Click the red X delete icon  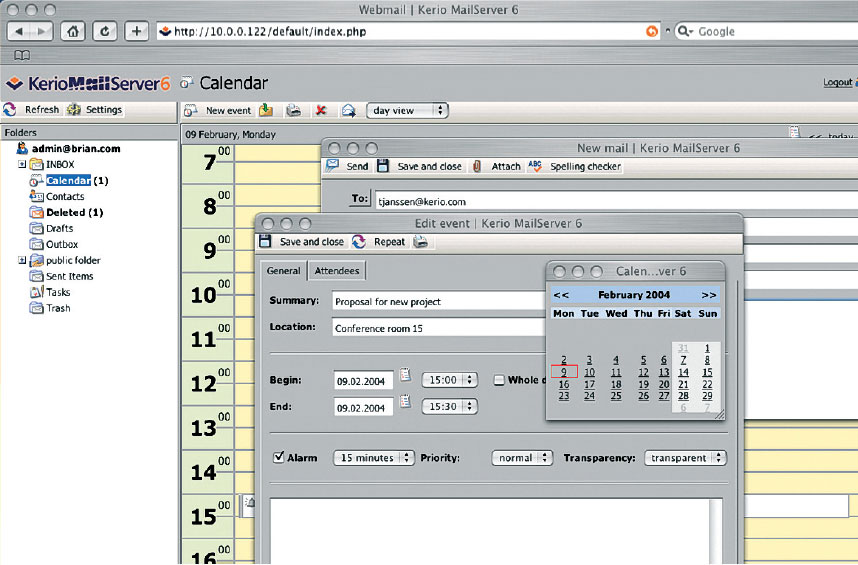tap(321, 111)
